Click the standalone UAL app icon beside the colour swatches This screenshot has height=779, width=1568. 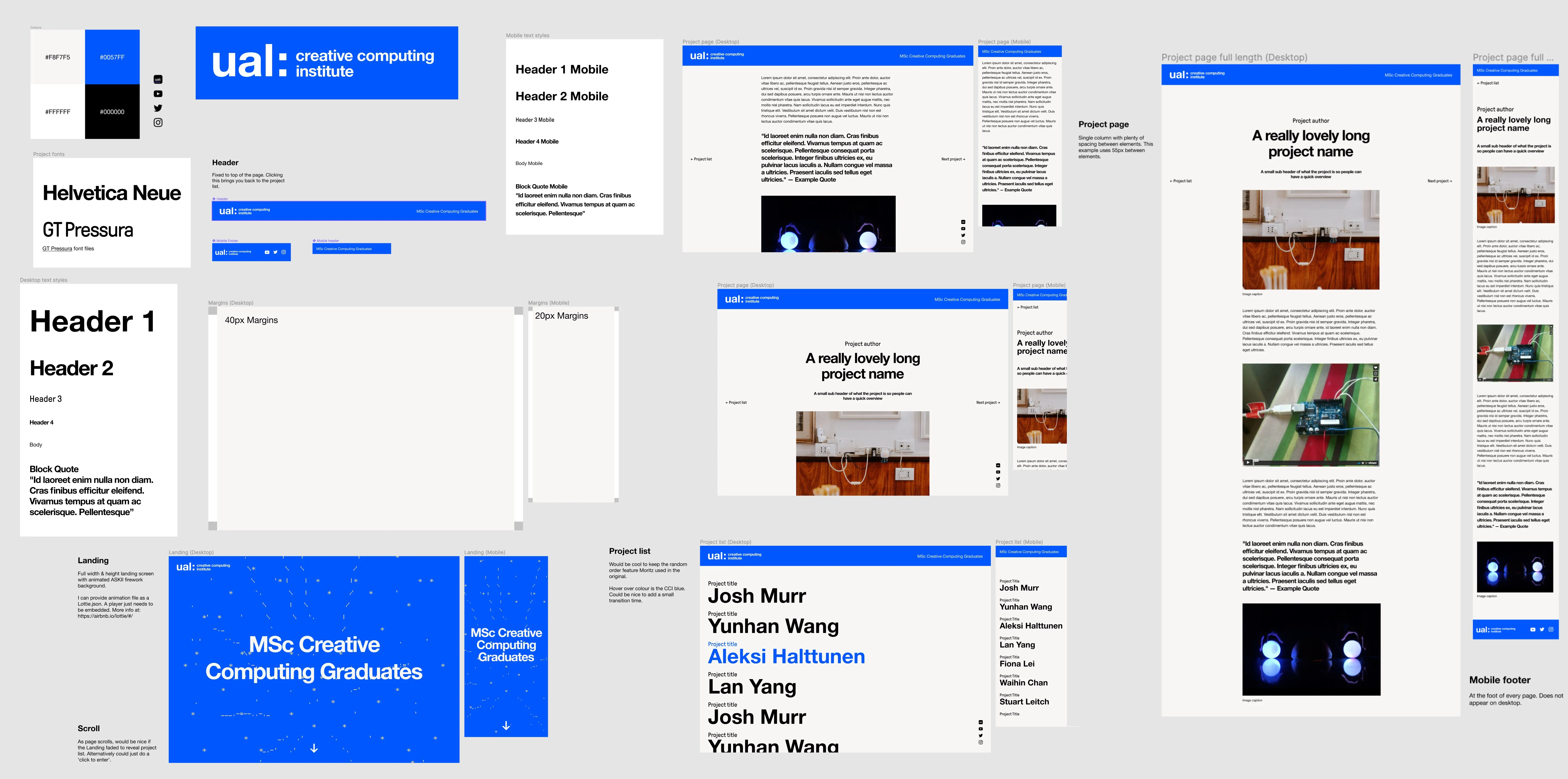(158, 79)
